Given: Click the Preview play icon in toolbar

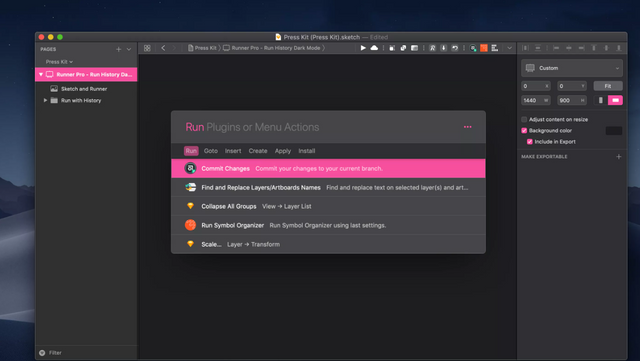Looking at the screenshot, I should 363,48.
